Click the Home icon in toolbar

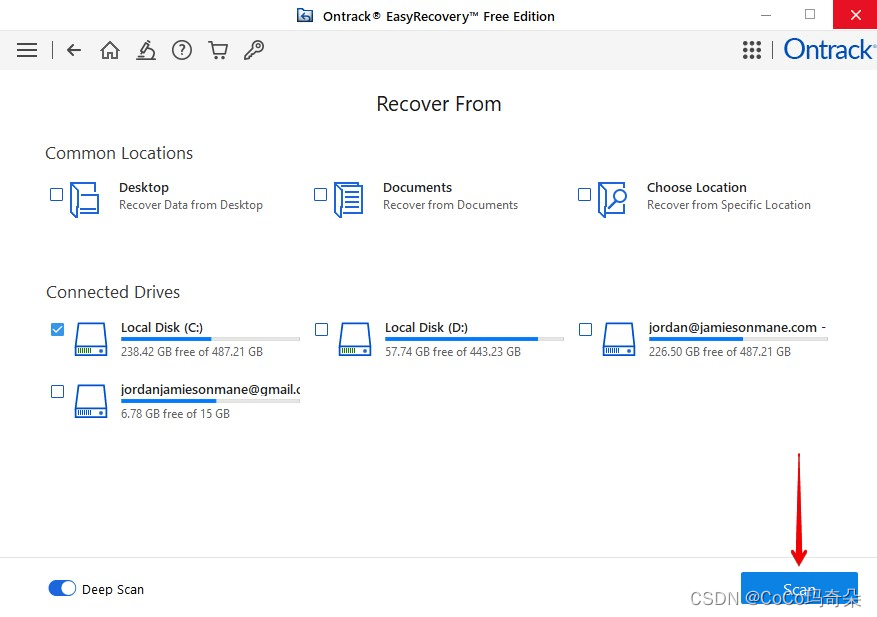tap(110, 50)
